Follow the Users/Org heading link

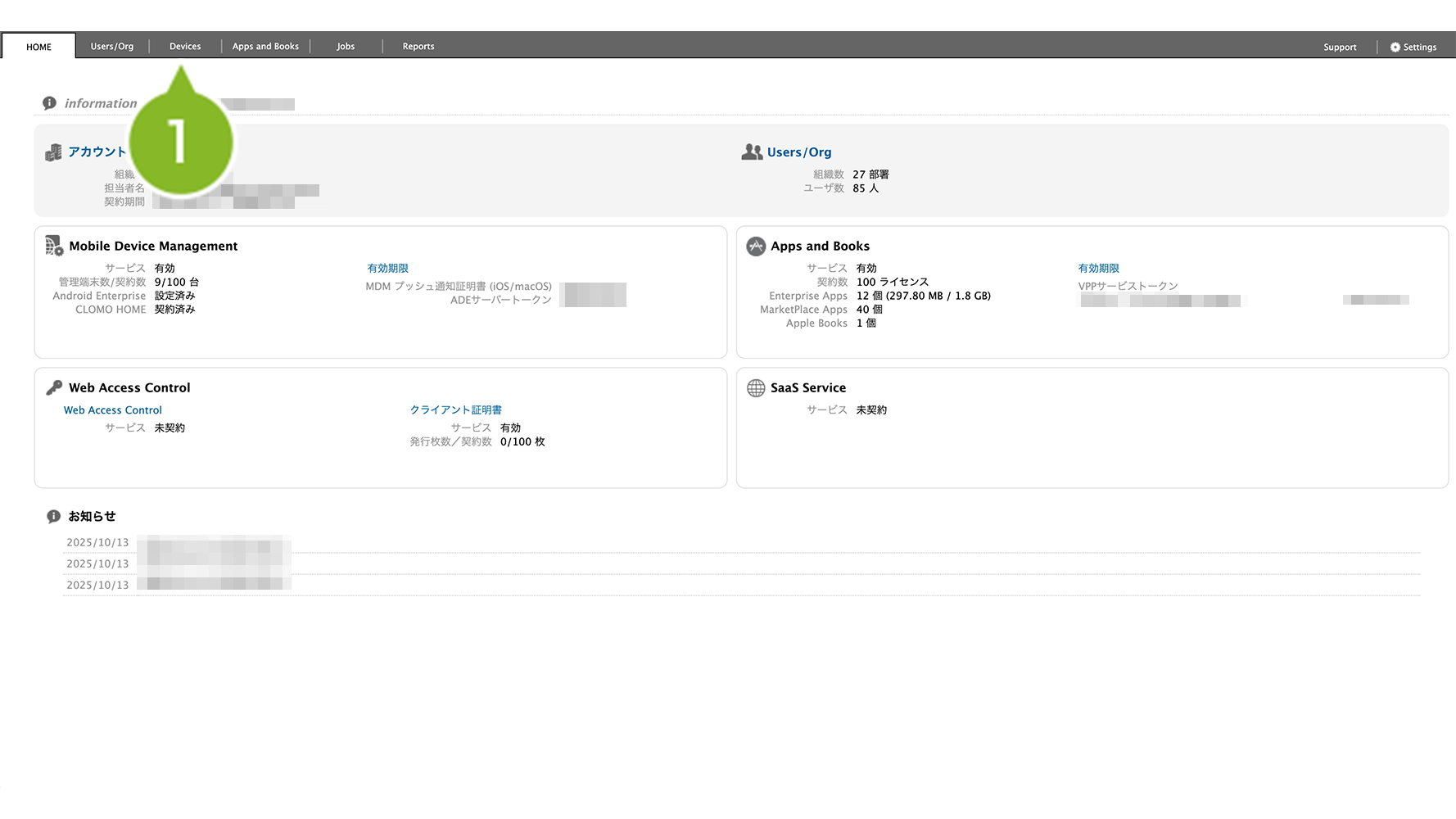tap(798, 152)
